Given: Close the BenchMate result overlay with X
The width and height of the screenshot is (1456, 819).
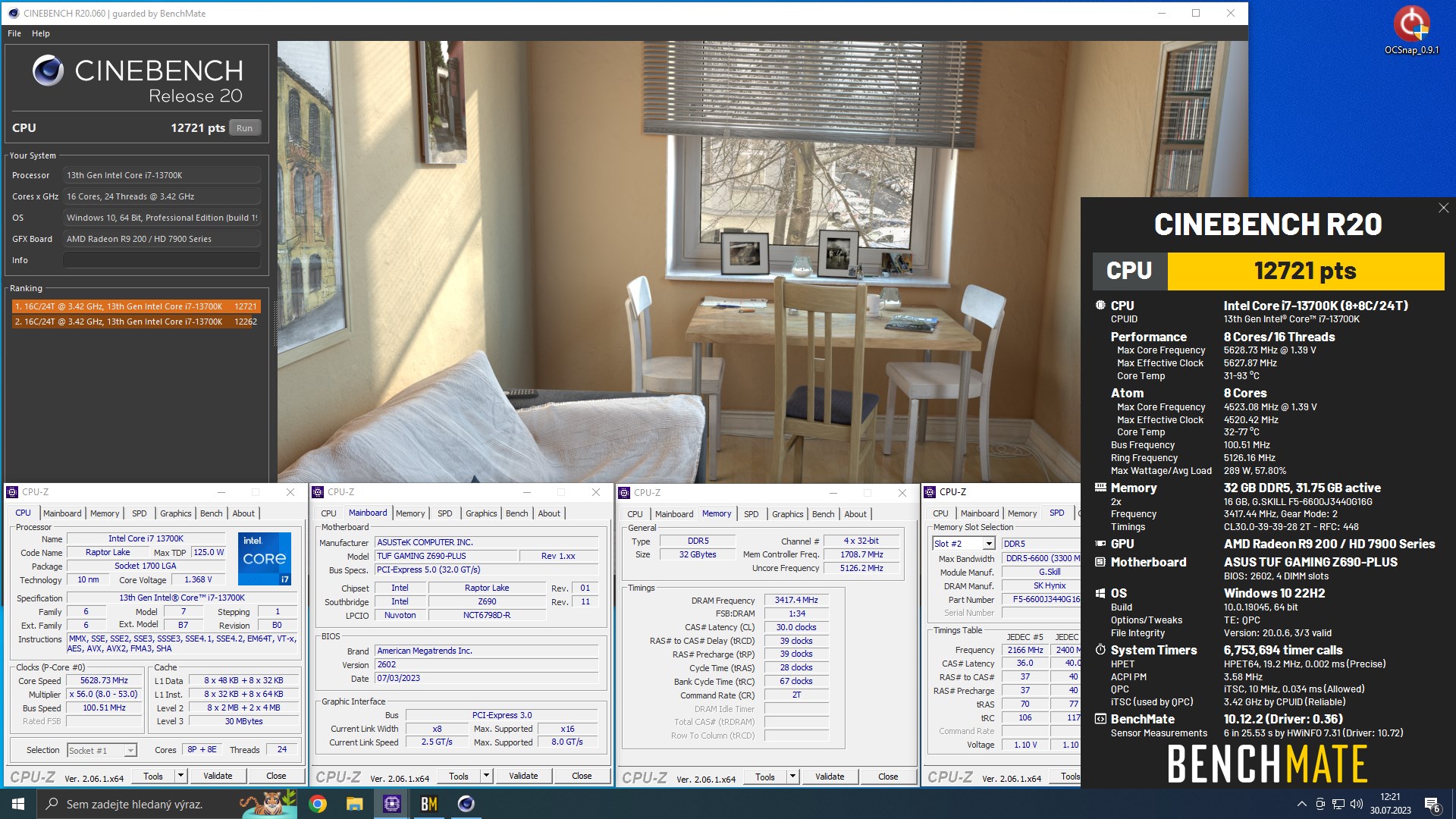Looking at the screenshot, I should 1443,208.
